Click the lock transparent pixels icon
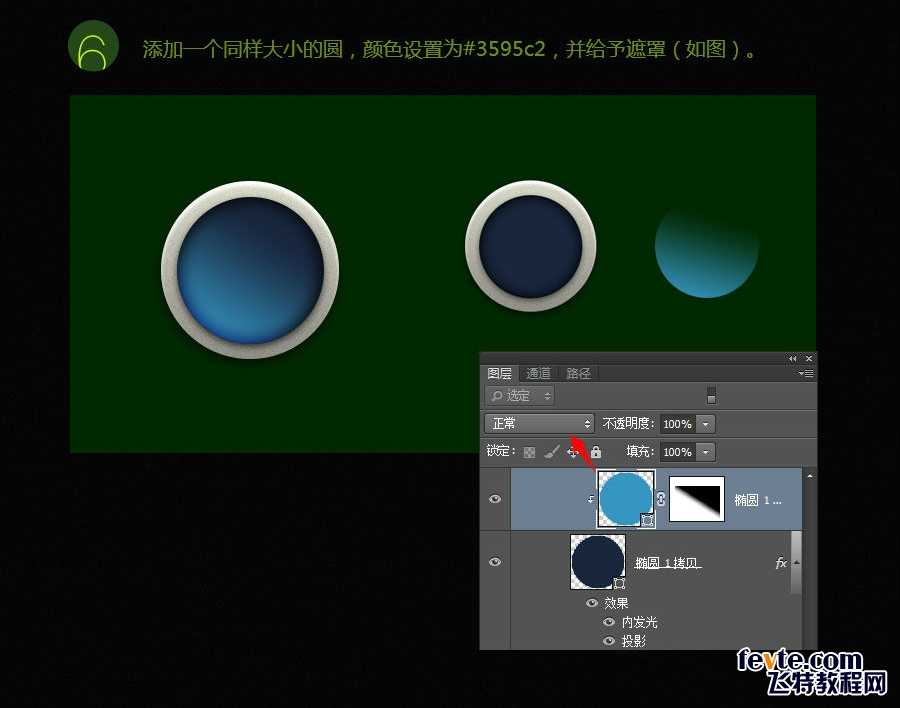The width and height of the screenshot is (900, 708). pyautogui.click(x=529, y=451)
